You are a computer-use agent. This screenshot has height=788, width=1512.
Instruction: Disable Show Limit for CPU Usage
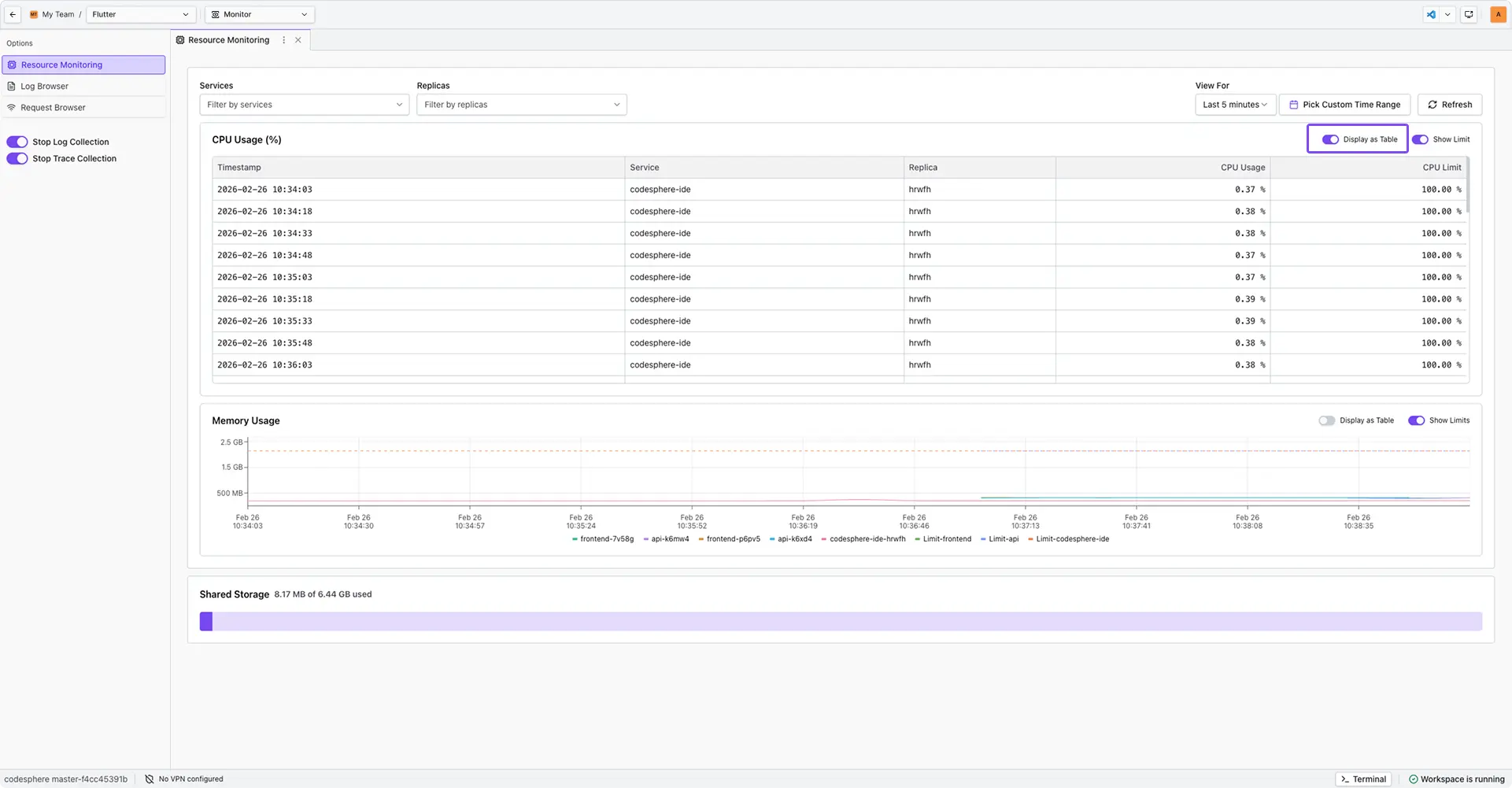point(1420,139)
